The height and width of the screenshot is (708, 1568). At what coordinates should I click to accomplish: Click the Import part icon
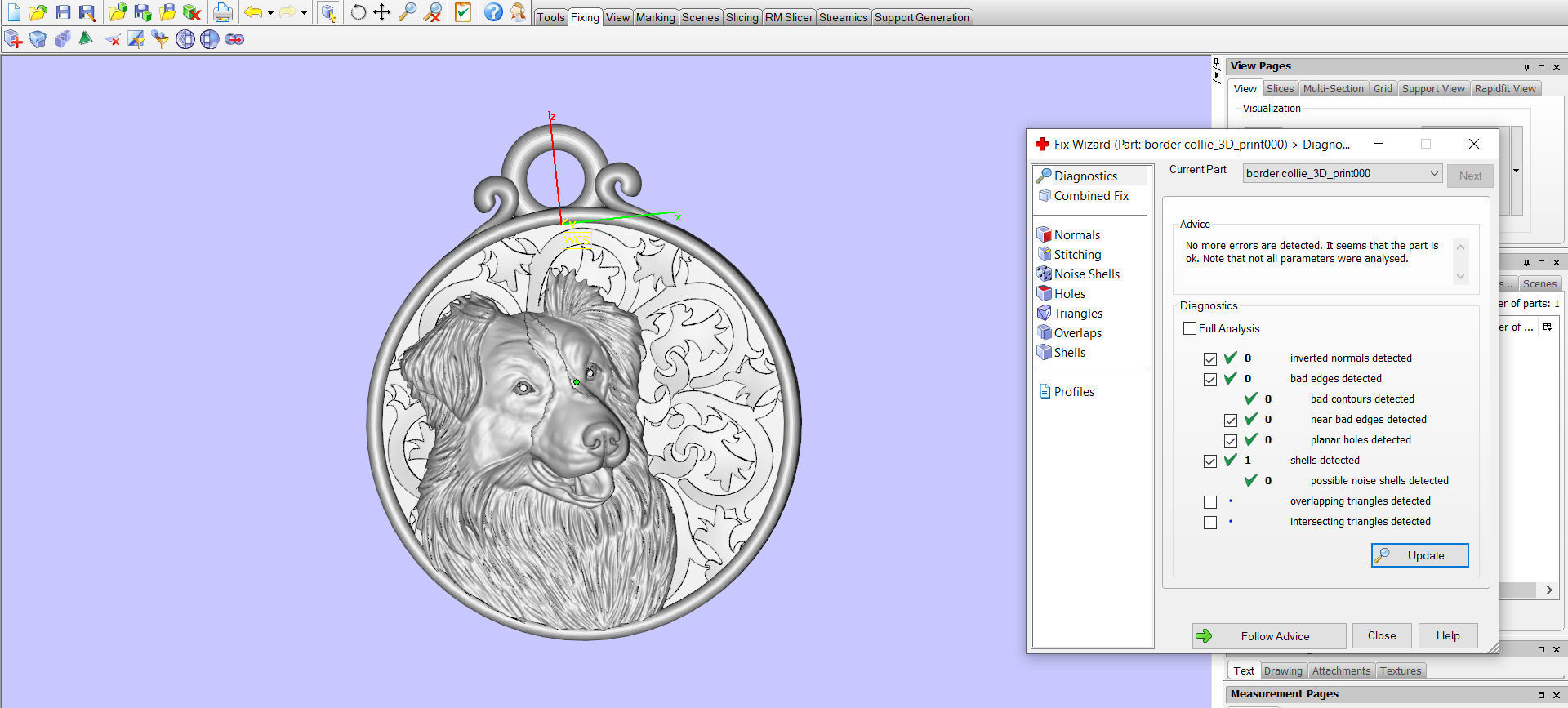click(x=118, y=12)
